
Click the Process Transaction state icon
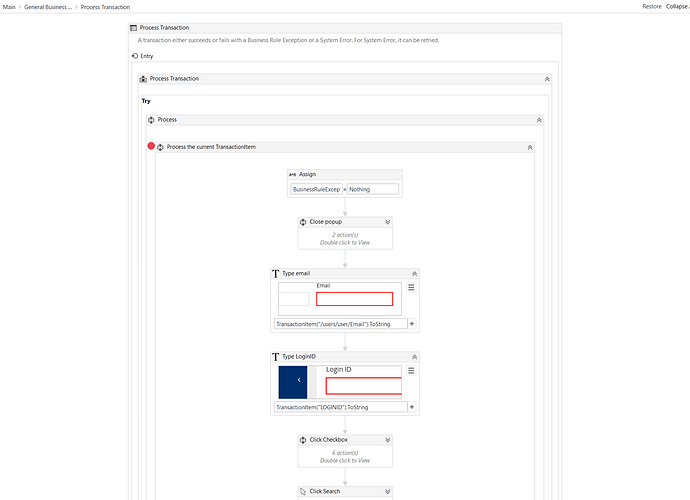(x=133, y=28)
